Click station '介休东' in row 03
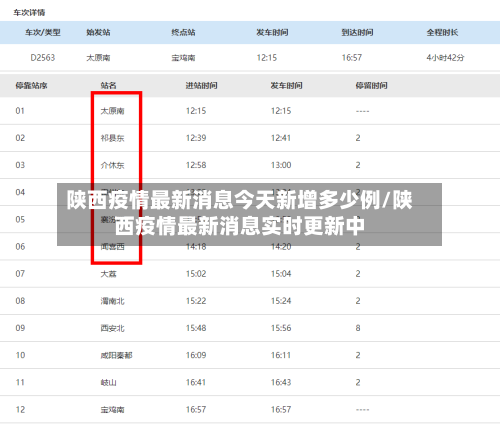Image resolution: width=500 pixels, height=430 pixels. point(112,165)
